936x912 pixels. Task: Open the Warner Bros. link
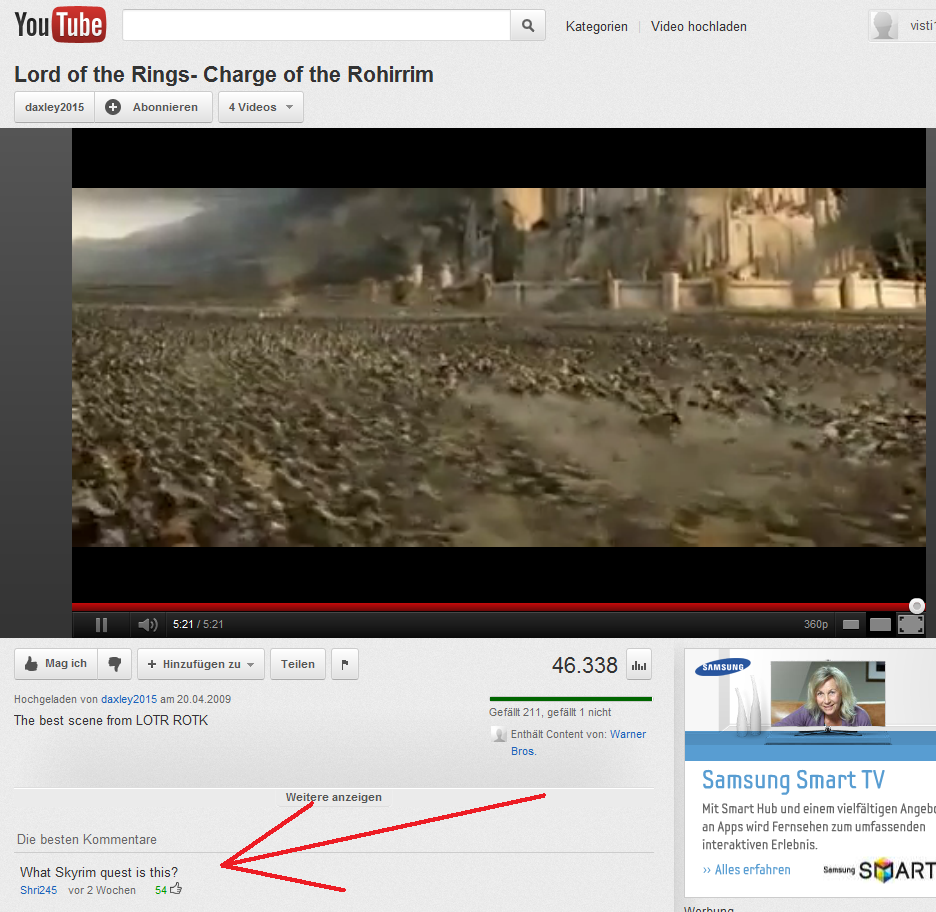coord(578,742)
